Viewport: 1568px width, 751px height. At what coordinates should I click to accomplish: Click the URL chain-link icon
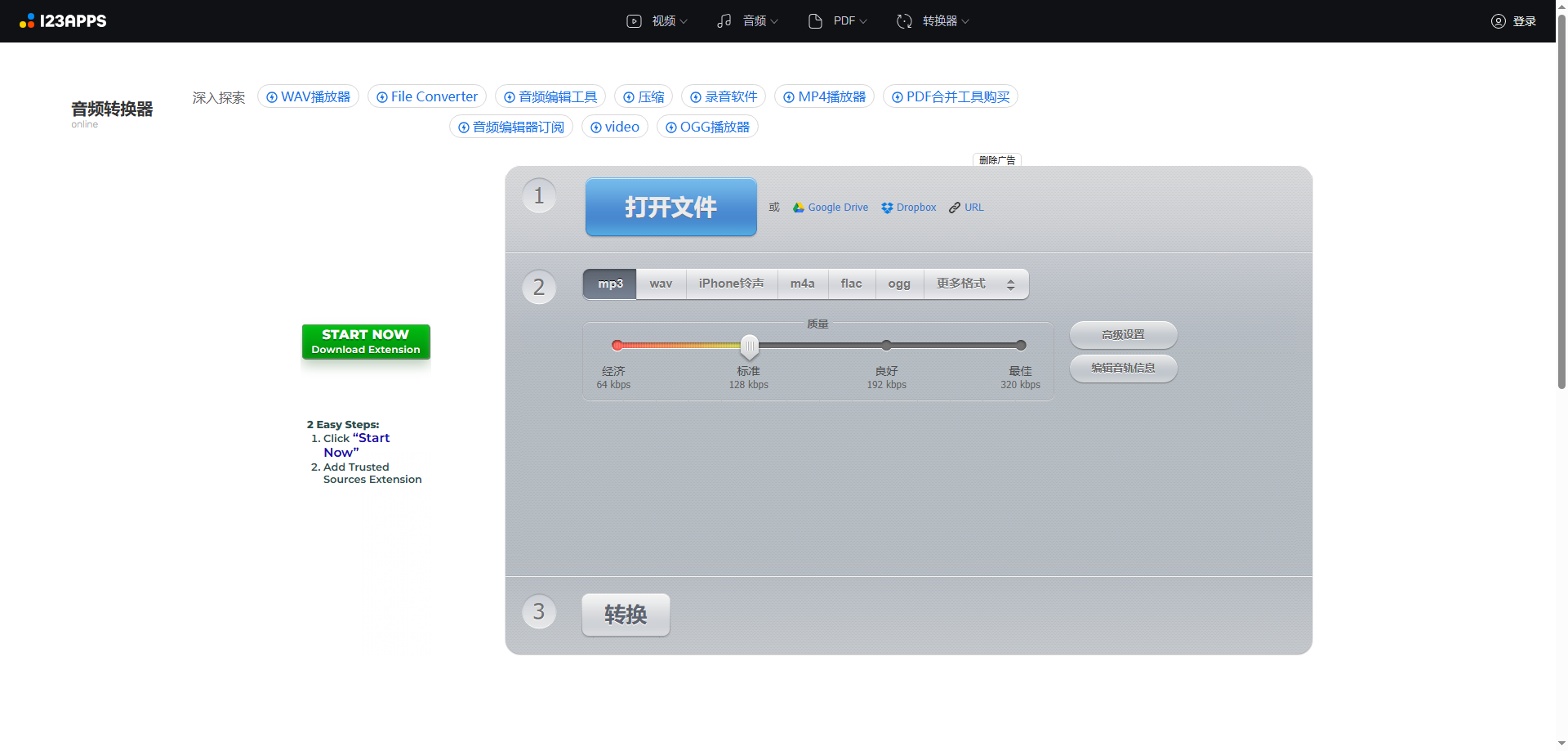954,208
